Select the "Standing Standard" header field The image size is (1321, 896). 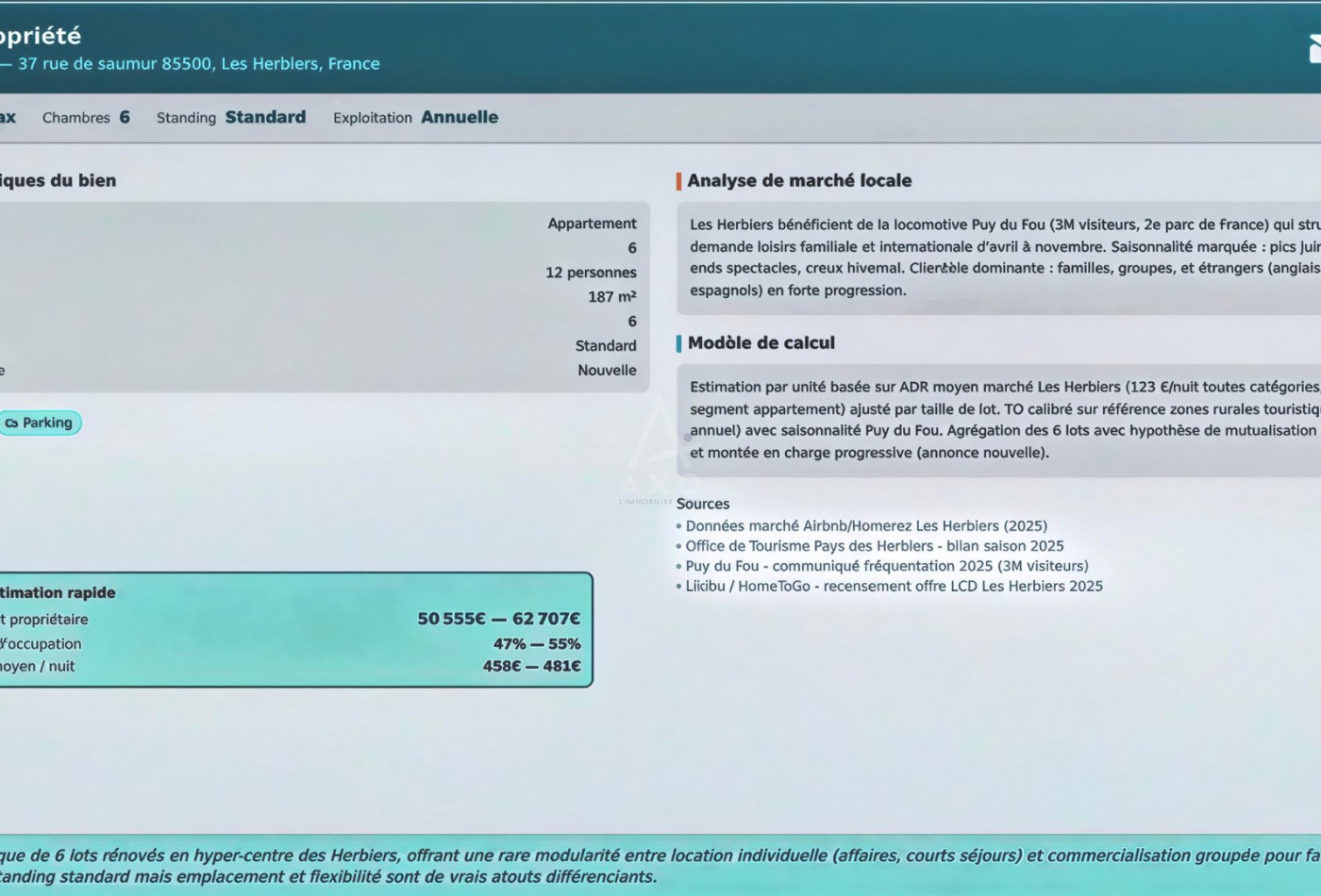pos(231,117)
